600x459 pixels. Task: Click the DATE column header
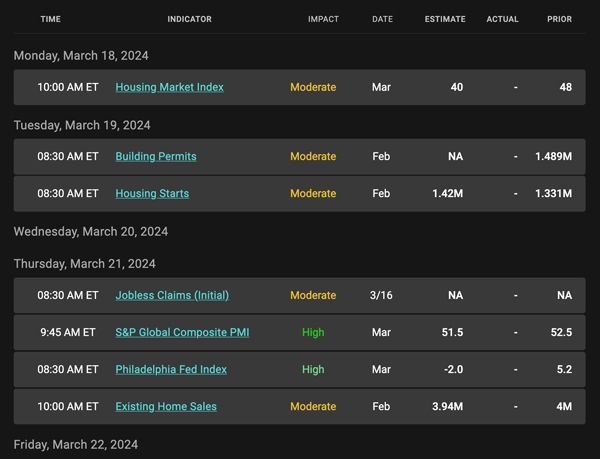tap(382, 19)
